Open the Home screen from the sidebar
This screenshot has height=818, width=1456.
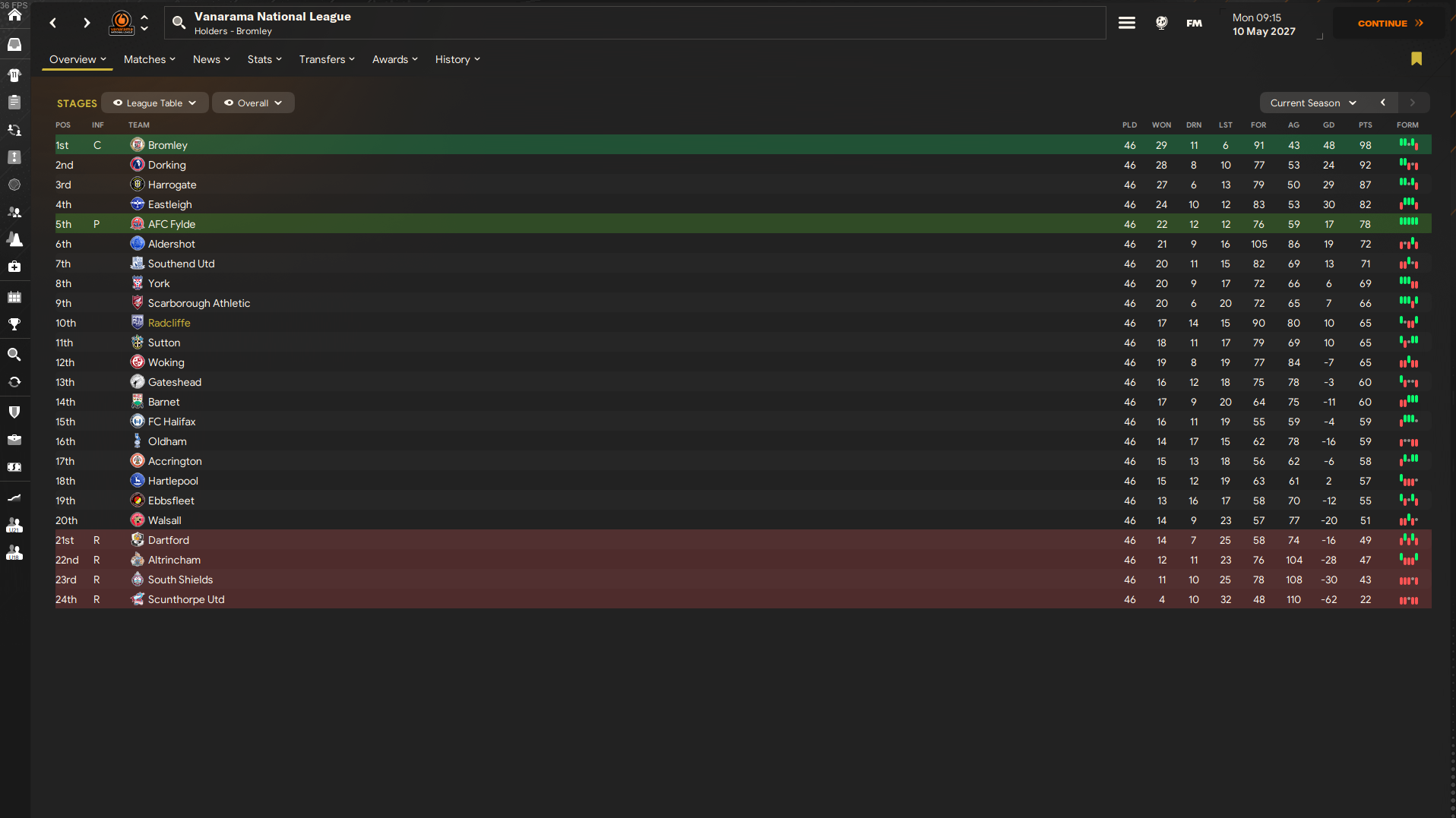pos(14,15)
